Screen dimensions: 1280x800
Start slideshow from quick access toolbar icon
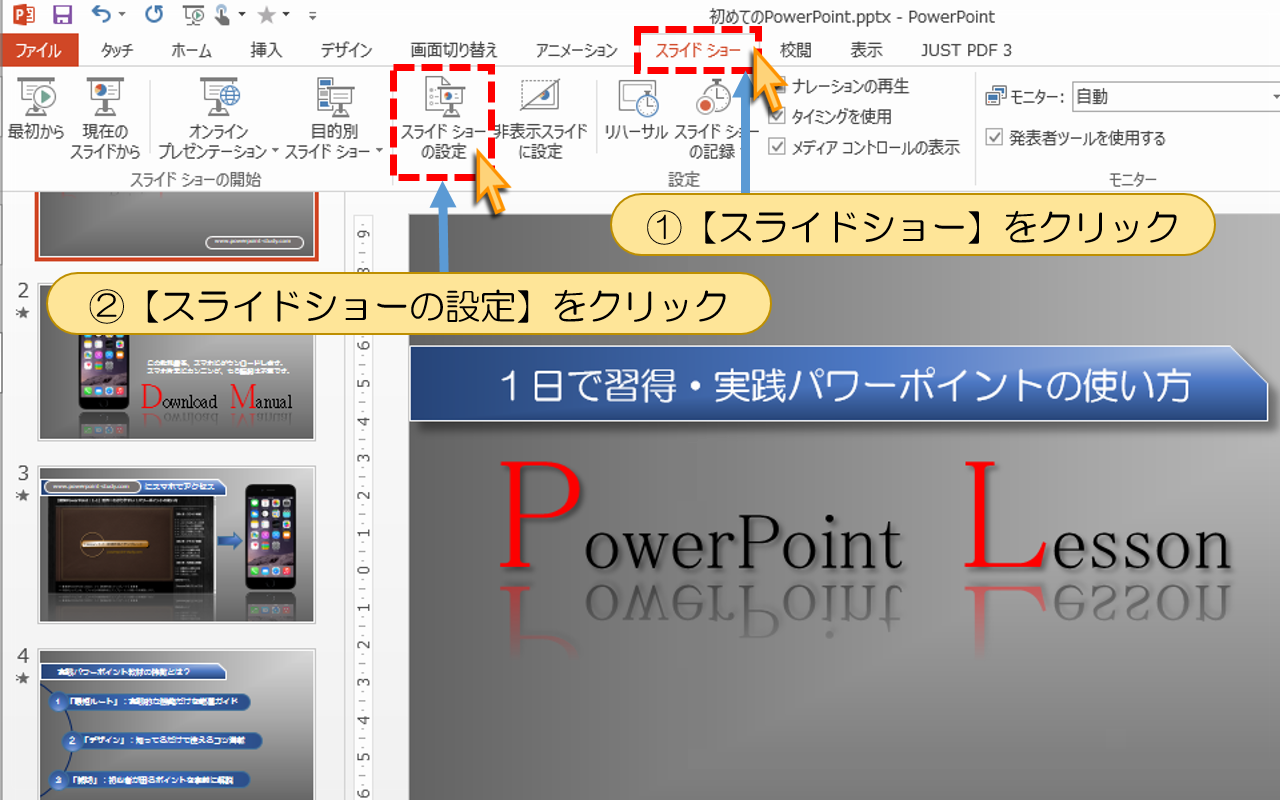[194, 15]
